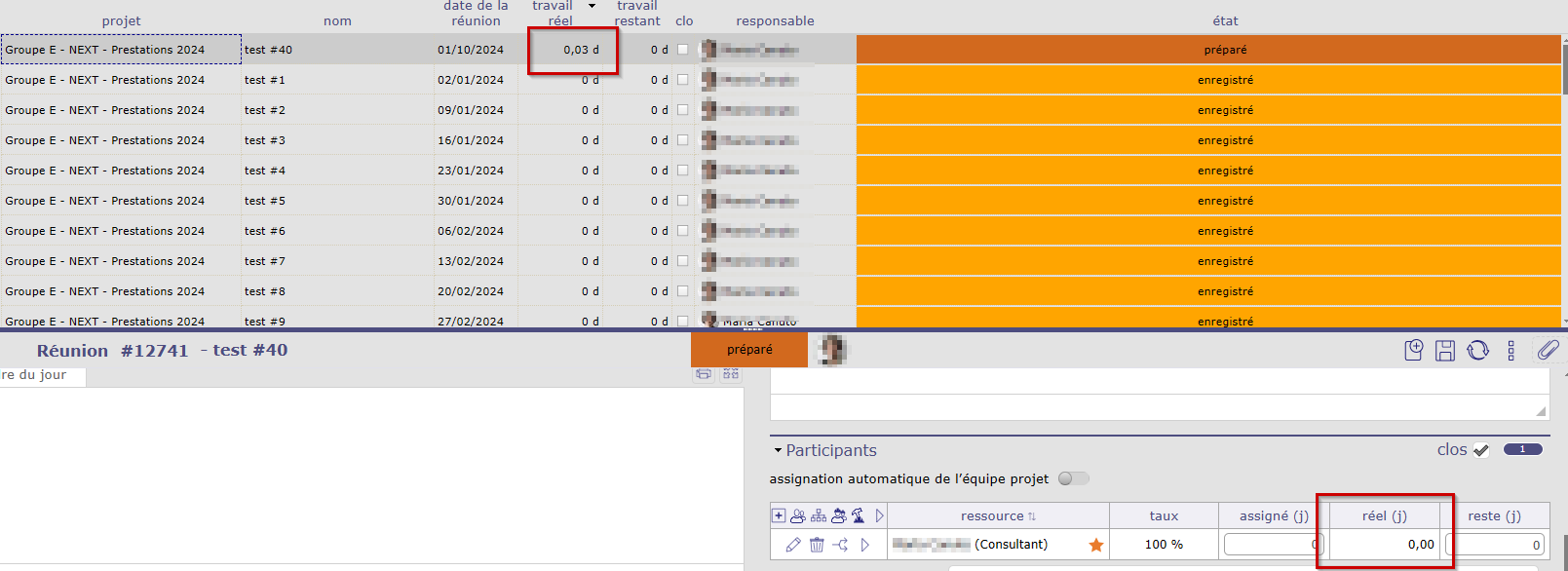
Task: Toggle the clo checkbox for test #5
Action: click(x=682, y=201)
